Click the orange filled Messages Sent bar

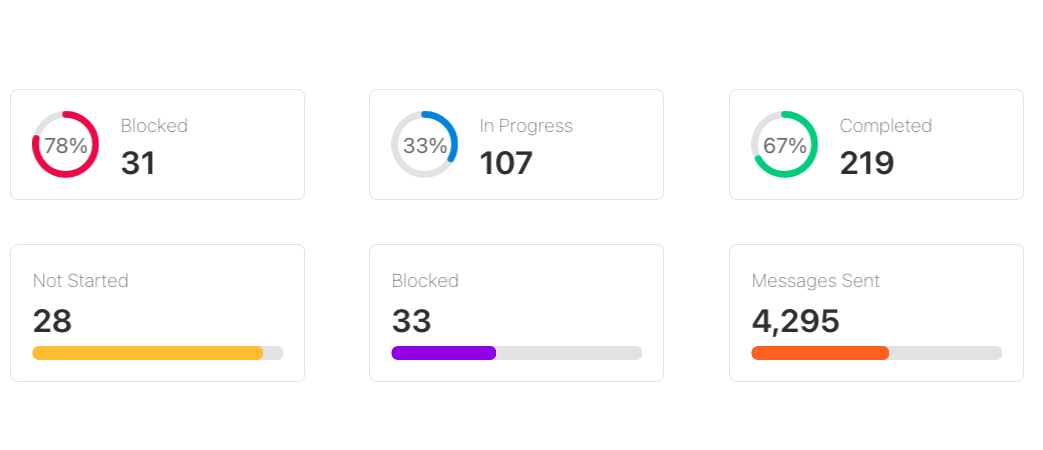pyautogui.click(x=820, y=353)
